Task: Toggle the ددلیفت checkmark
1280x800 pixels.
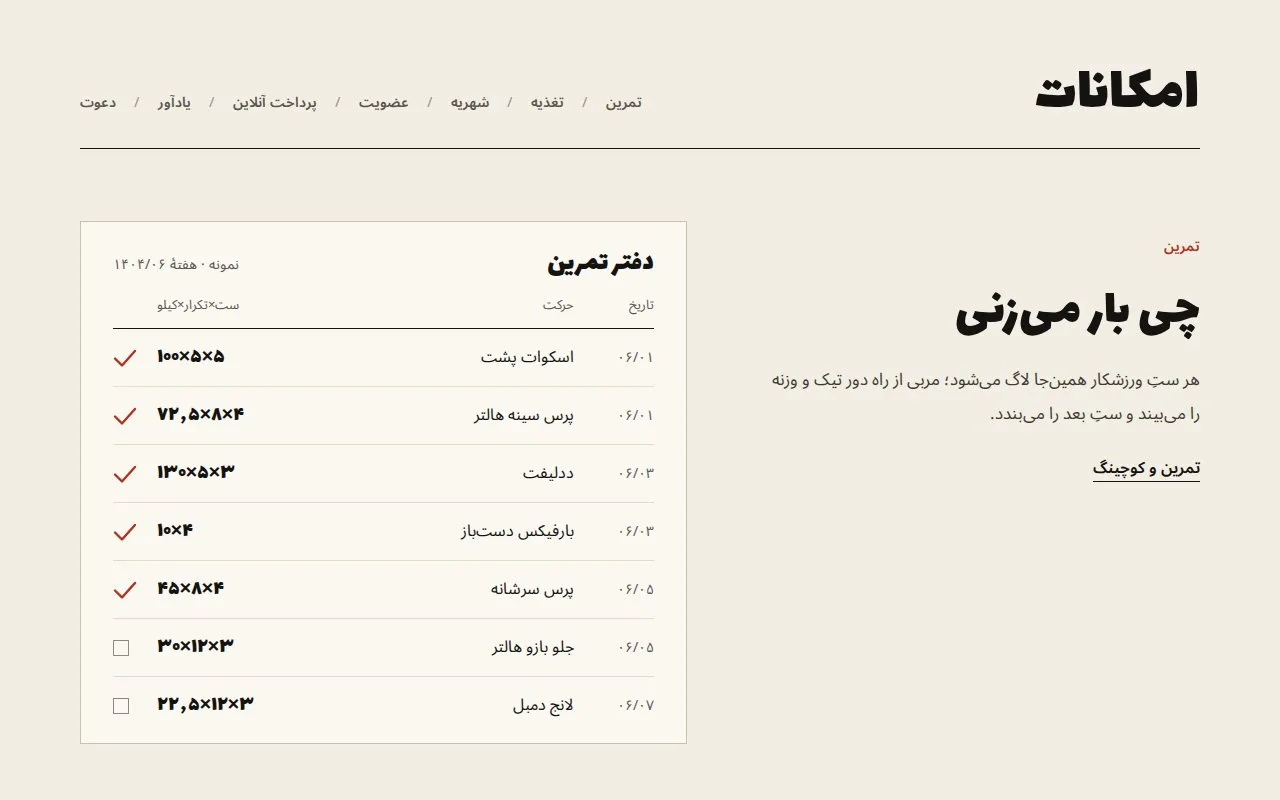Action: [x=124, y=474]
